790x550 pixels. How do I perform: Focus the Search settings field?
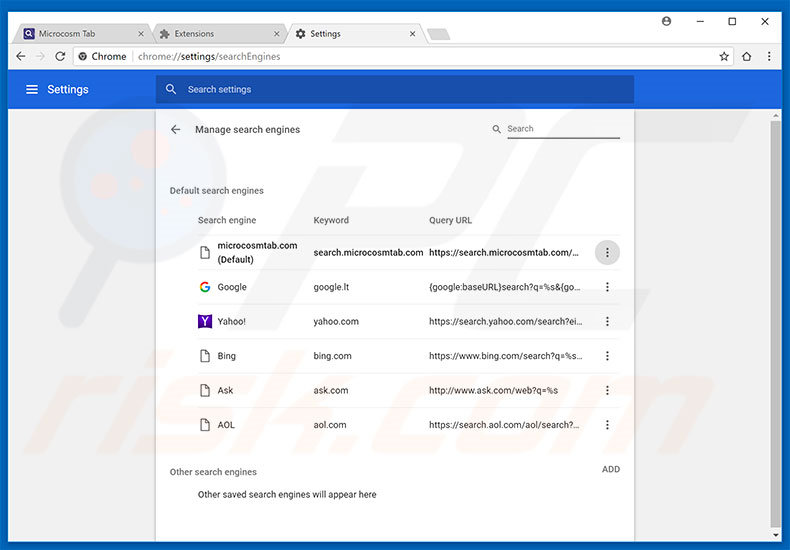coord(395,89)
